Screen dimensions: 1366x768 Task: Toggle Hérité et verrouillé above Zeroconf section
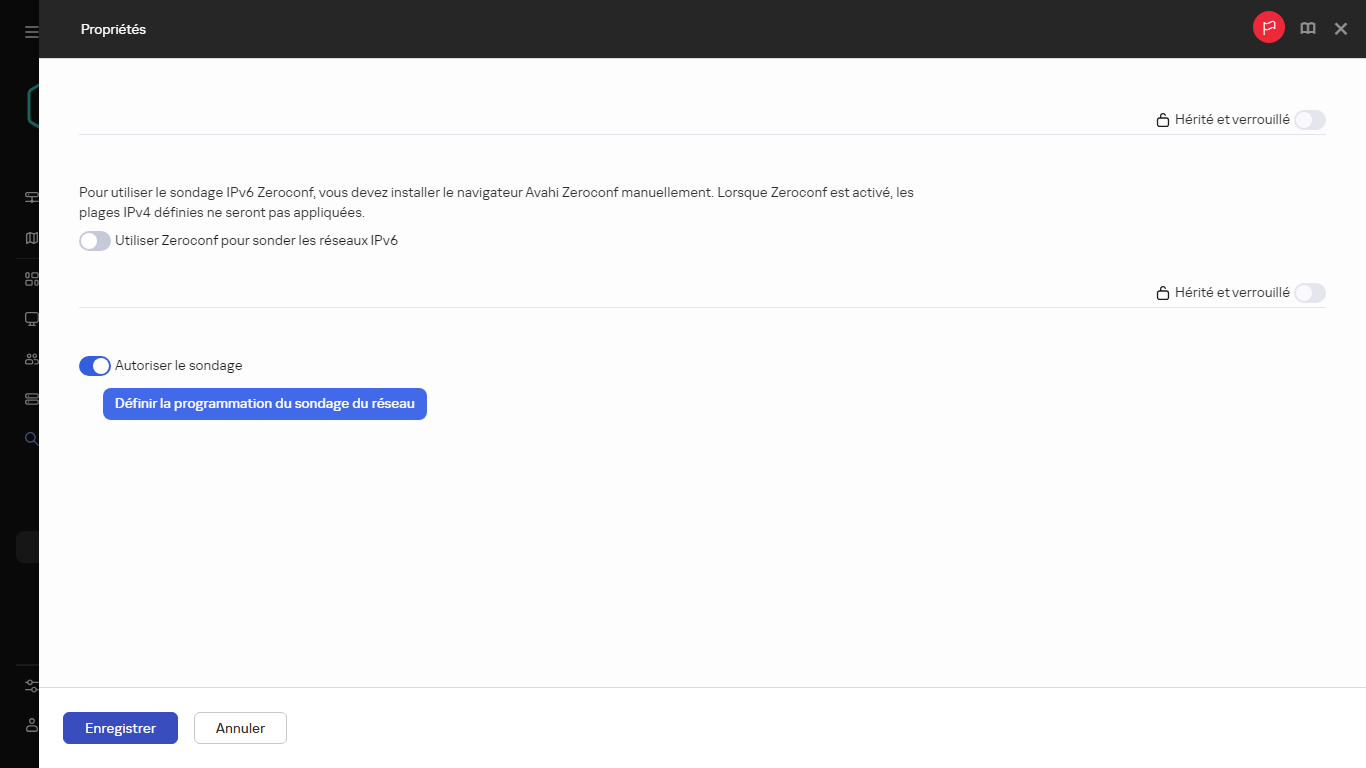click(x=1309, y=120)
